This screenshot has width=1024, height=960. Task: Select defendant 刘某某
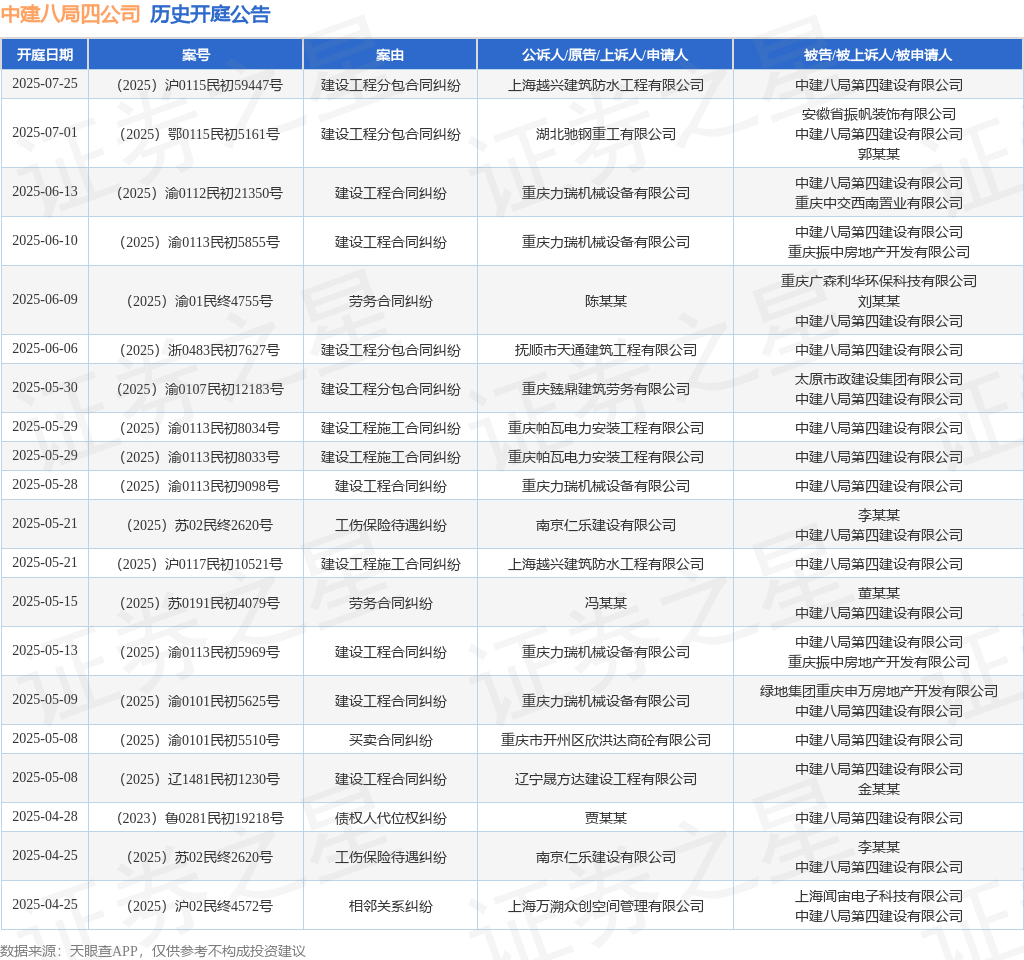878,301
